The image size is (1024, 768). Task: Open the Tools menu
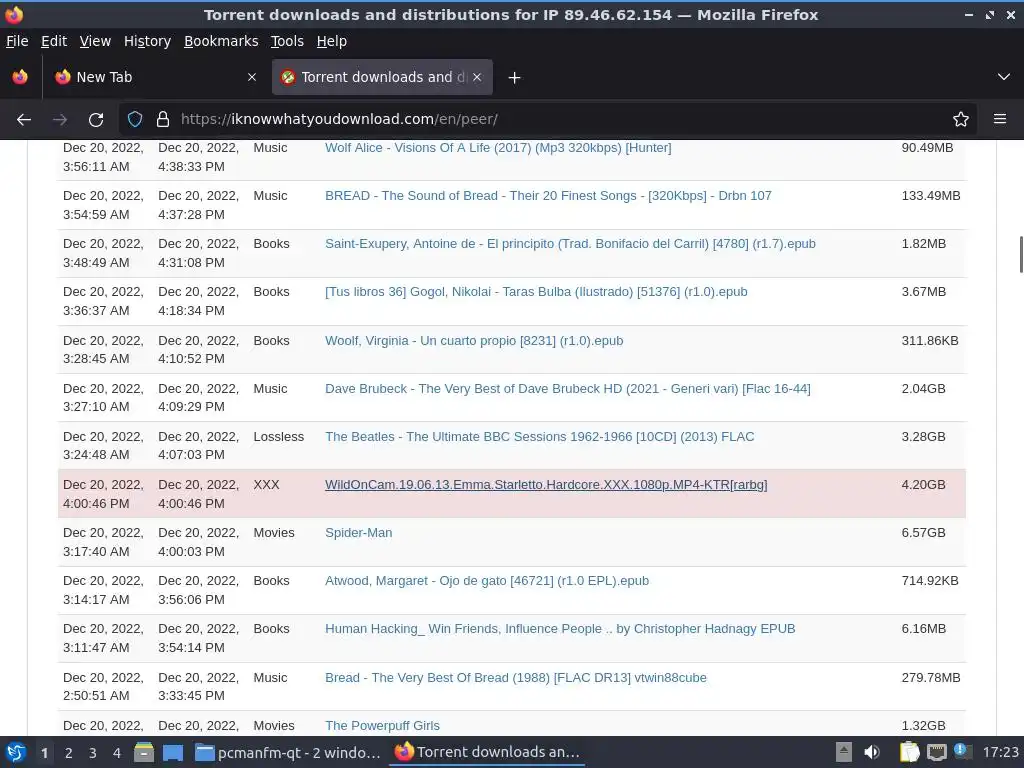point(287,41)
